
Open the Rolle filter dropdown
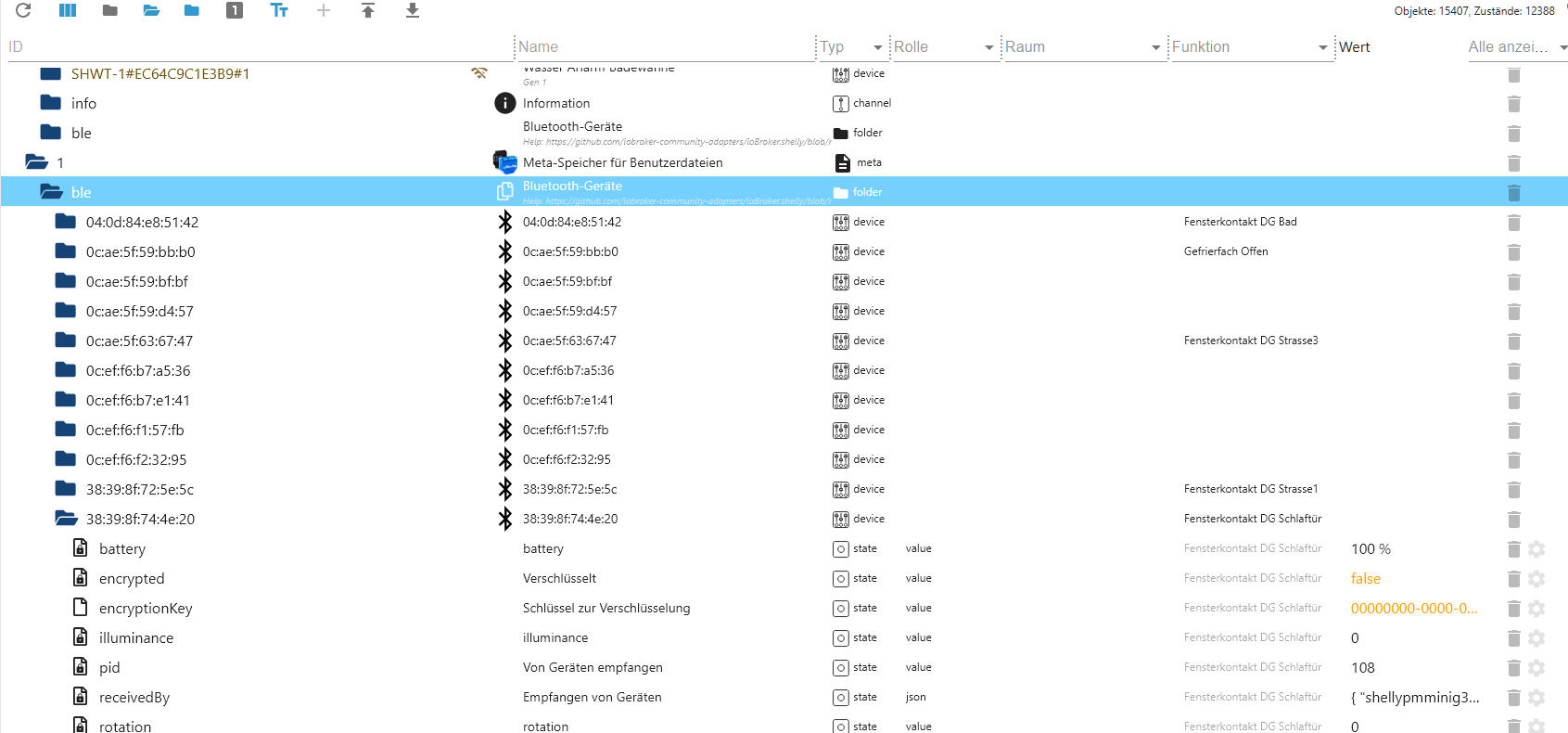pyautogui.click(x=988, y=47)
